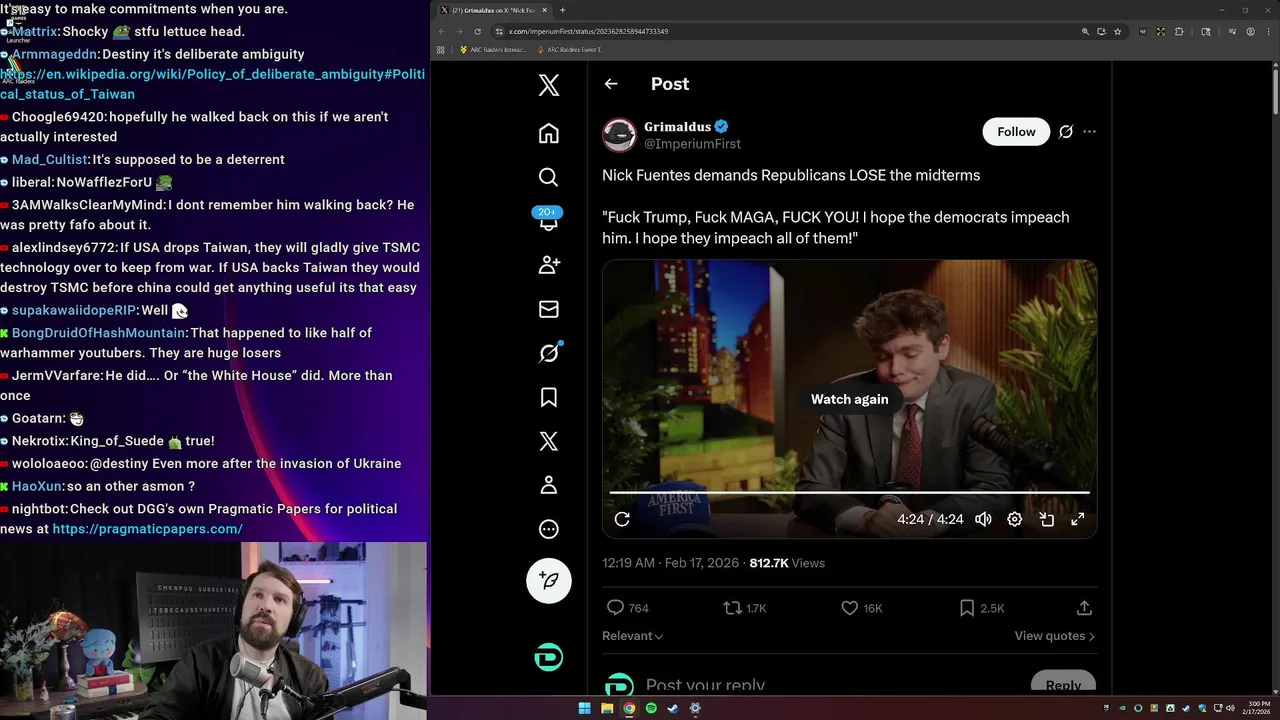Open a new browser tab
The image size is (1280, 720).
(562, 10)
